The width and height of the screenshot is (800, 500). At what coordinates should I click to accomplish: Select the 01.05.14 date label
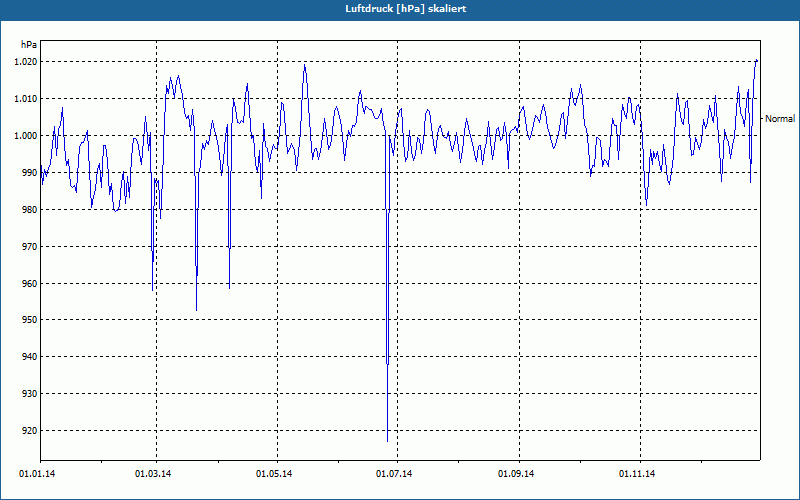[274, 474]
